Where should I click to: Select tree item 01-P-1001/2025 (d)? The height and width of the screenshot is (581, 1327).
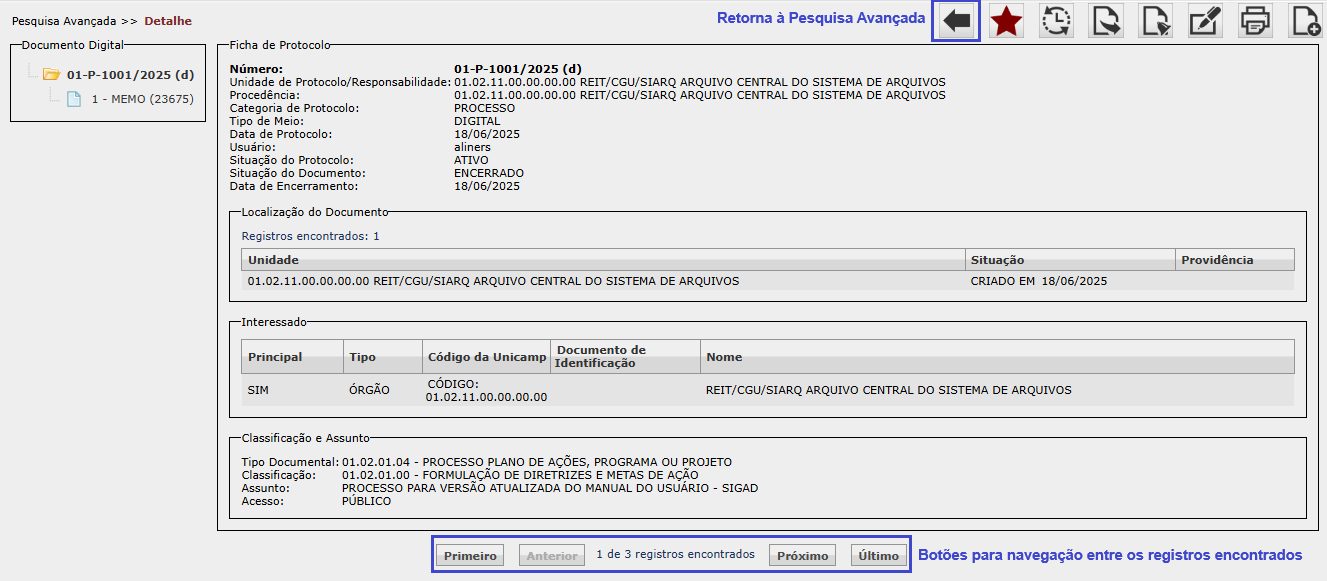tap(130, 74)
